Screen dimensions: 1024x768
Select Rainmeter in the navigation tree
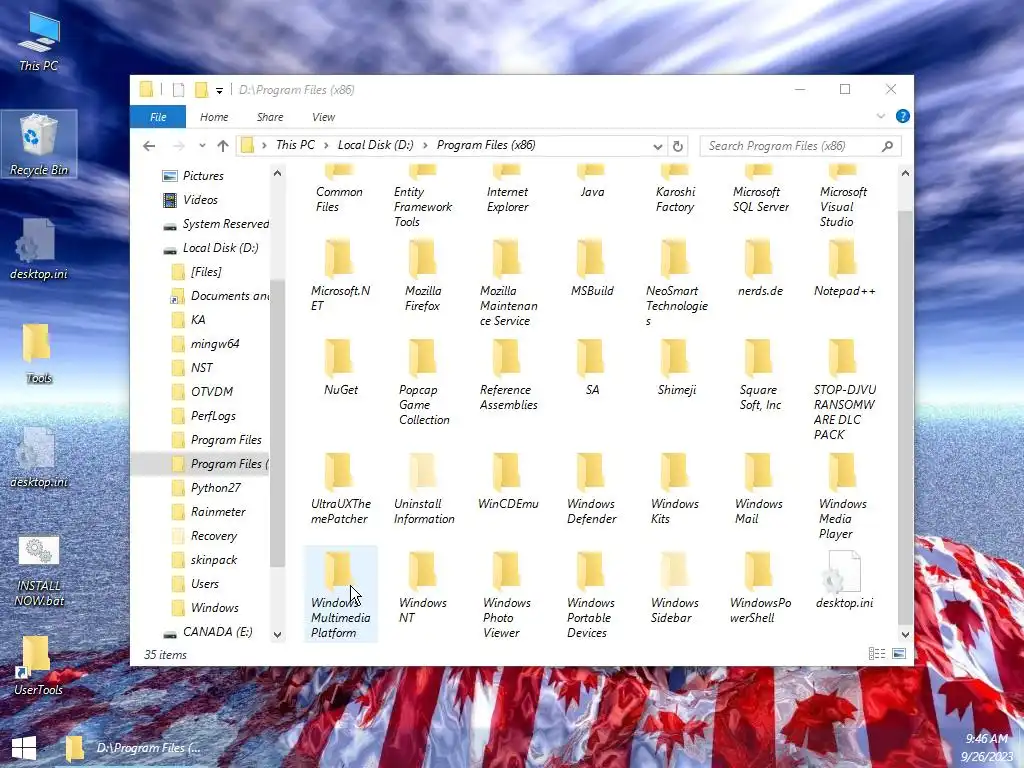pos(218,512)
